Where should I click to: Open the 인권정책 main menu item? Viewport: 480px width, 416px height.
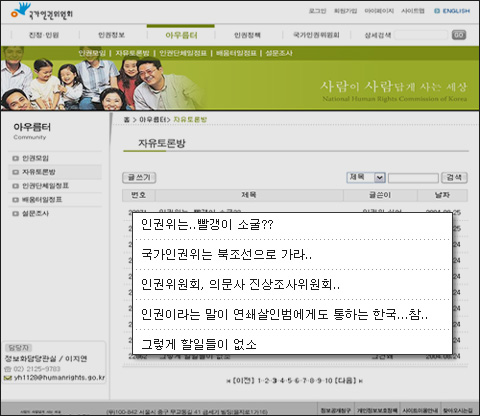point(247,35)
